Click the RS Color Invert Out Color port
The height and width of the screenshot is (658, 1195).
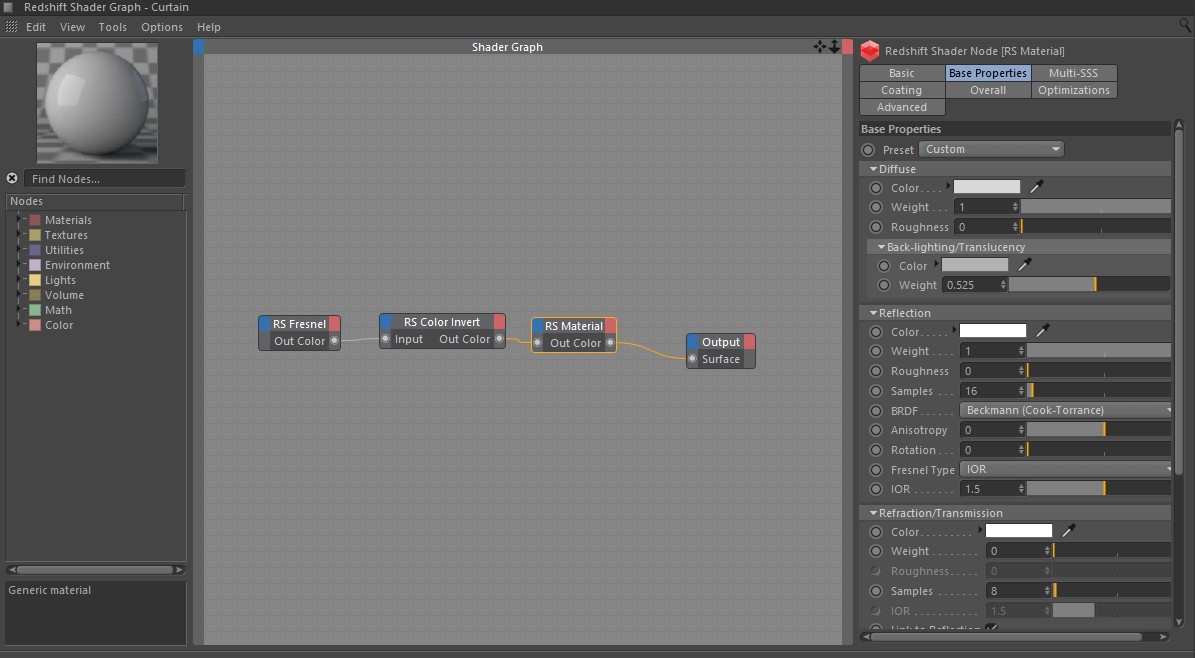499,339
